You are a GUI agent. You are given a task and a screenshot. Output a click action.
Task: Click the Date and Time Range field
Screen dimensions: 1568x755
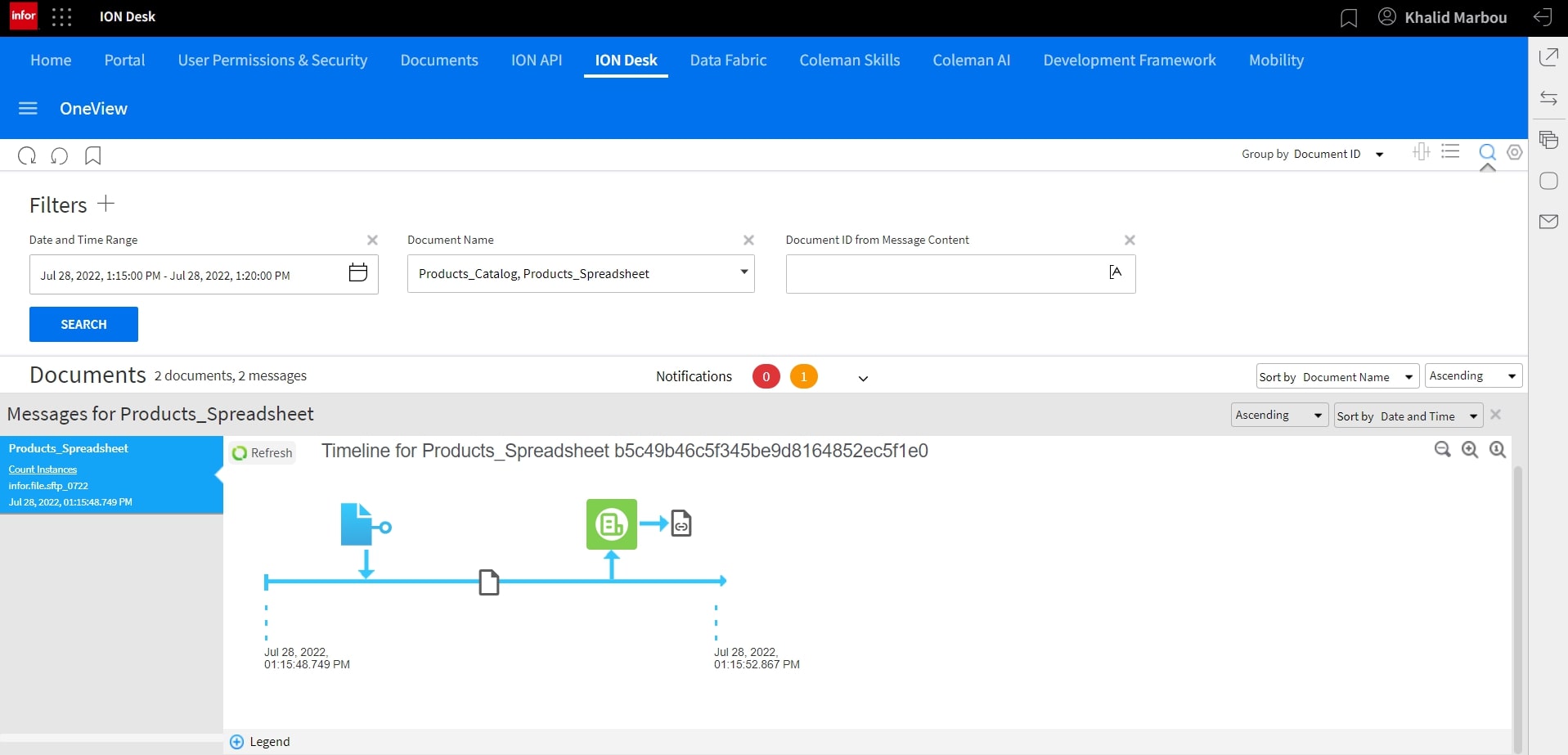(204, 274)
